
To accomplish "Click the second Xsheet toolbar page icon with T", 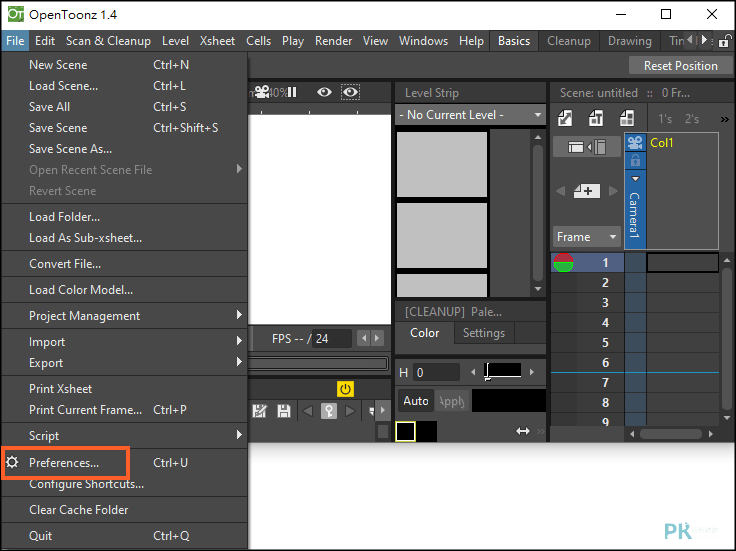I will [596, 118].
